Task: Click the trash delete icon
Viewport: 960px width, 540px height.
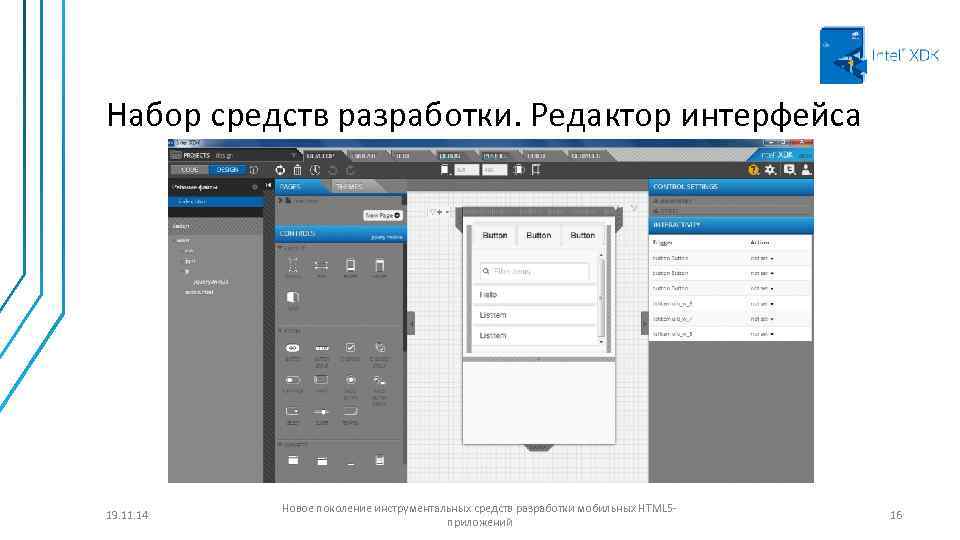Action: pyautogui.click(x=298, y=170)
